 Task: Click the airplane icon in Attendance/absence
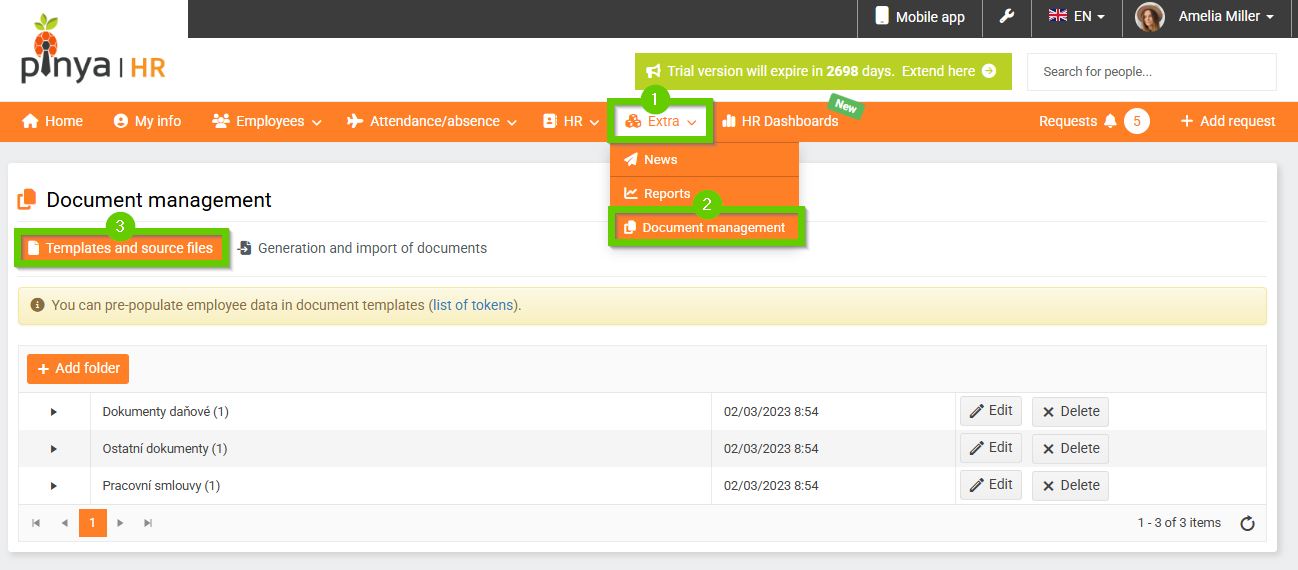[355, 121]
